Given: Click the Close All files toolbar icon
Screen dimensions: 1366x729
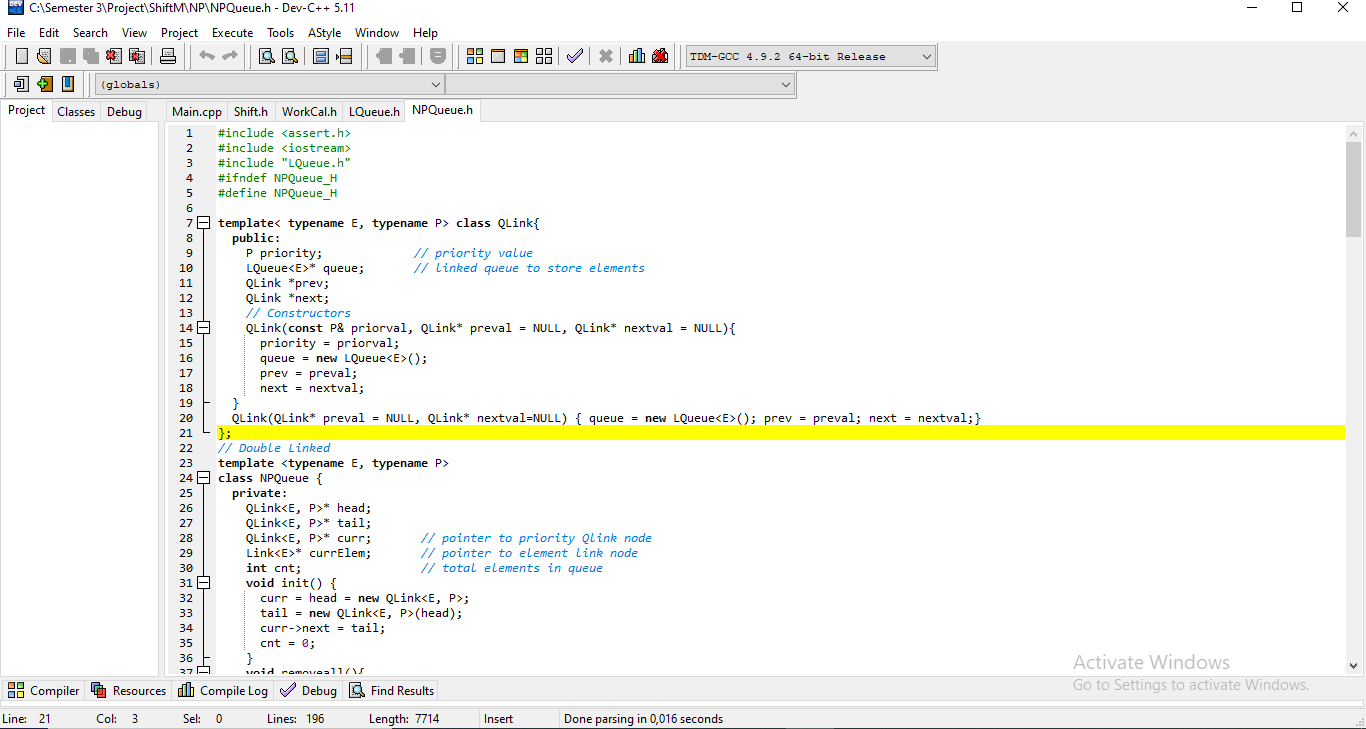Looking at the screenshot, I should [136, 56].
